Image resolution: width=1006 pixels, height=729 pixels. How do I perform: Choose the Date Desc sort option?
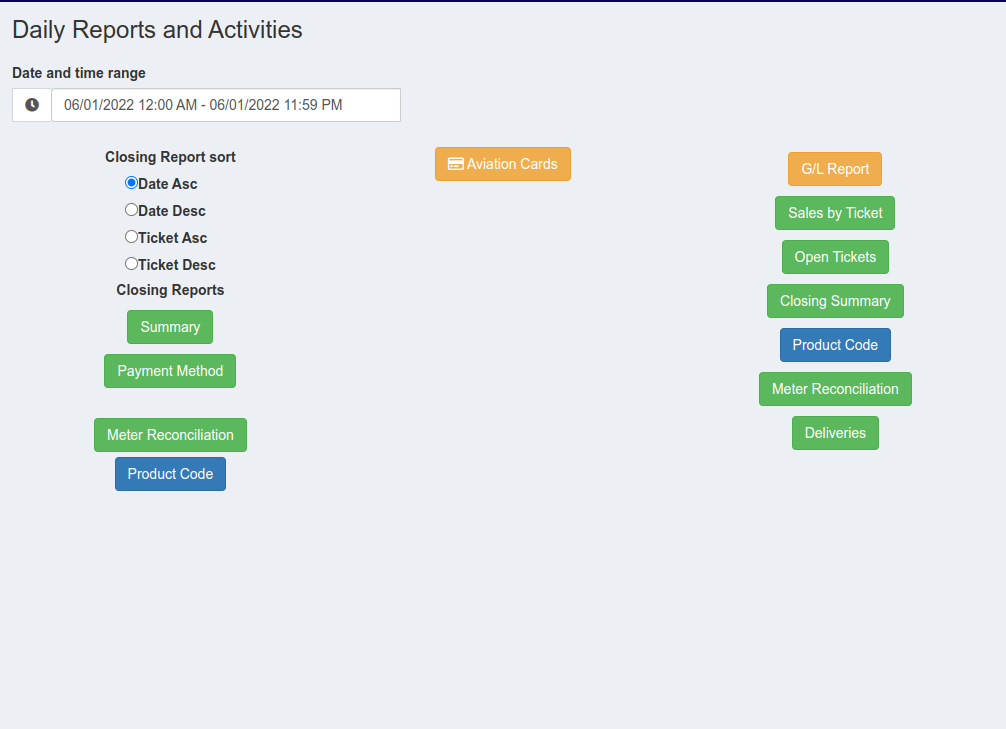131,210
